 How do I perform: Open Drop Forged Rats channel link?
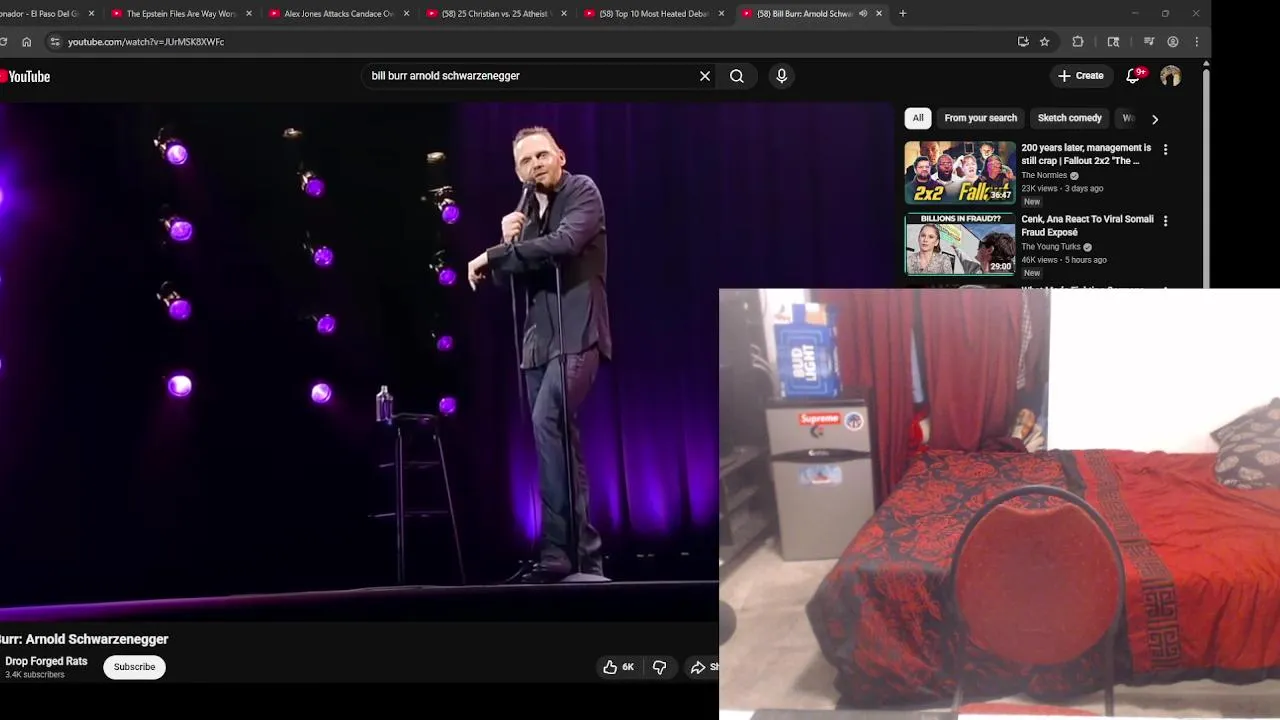point(46,661)
